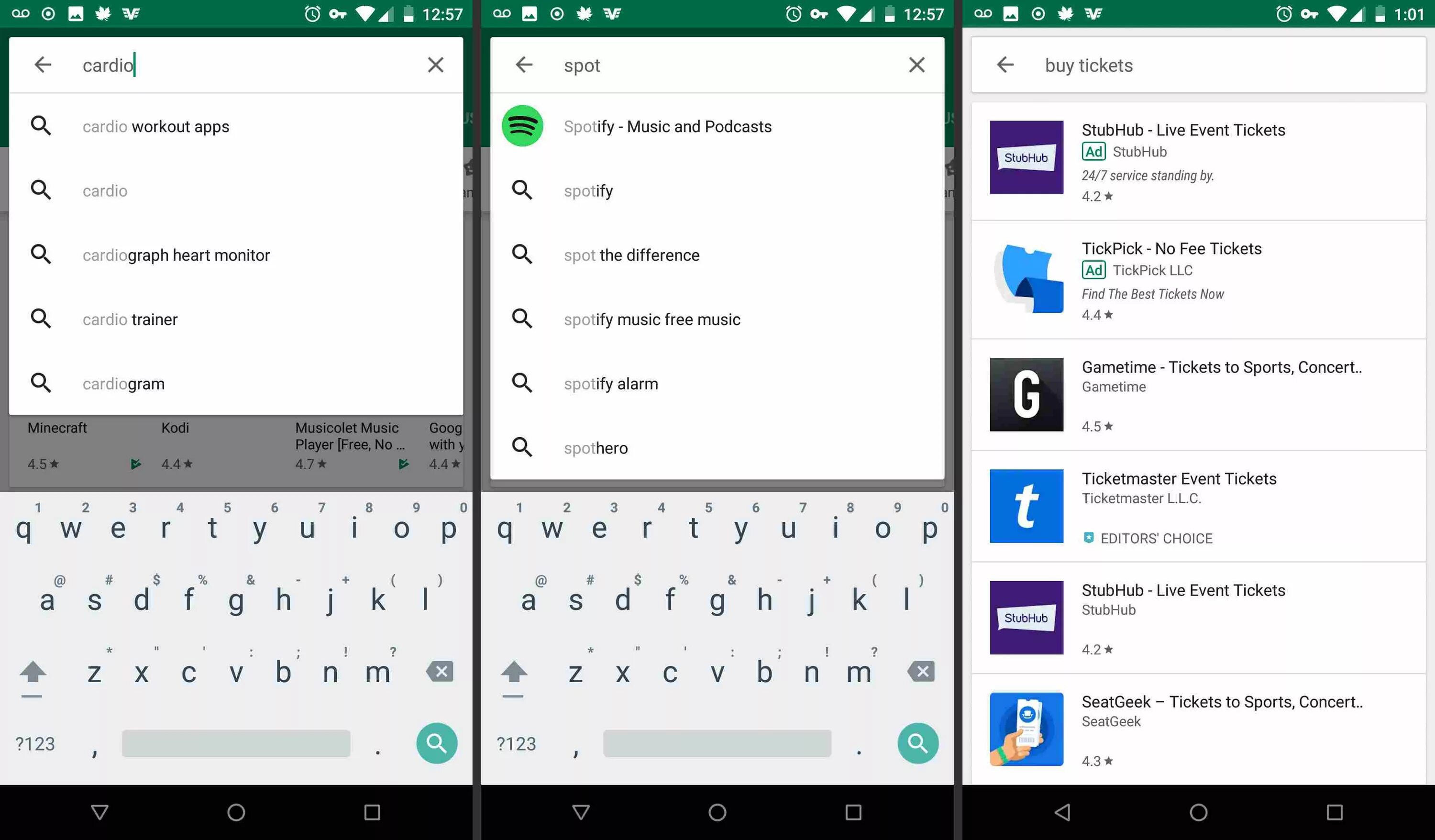This screenshot has width=1435, height=840.
Task: Select 'cardio workout apps' suggestion
Action: (x=156, y=126)
